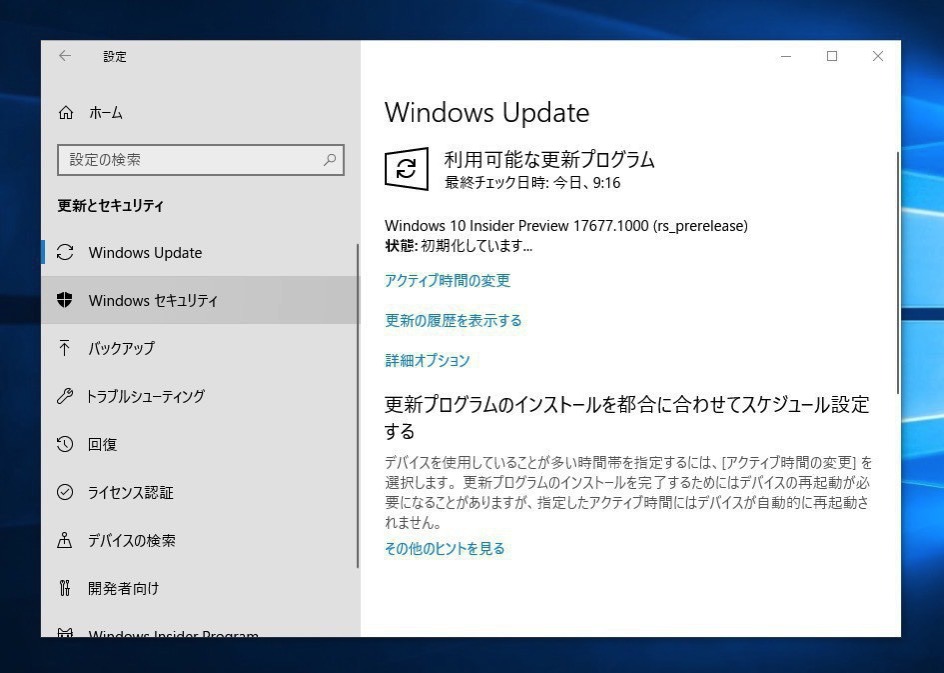Click Windows 10 Insider Preview 17677.1000 text
944x673 pixels.
(566, 226)
